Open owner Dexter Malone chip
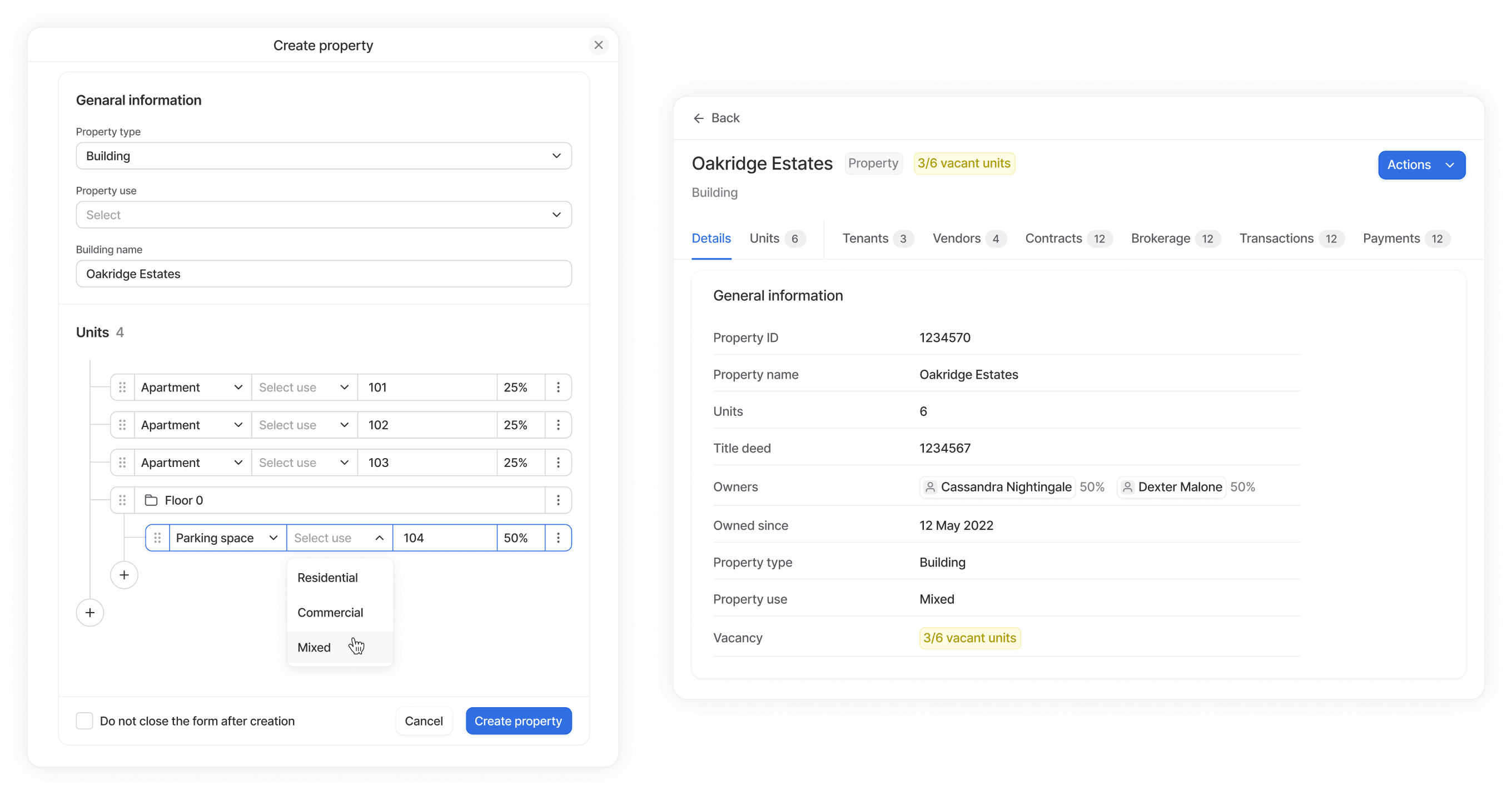The image size is (1512, 795). pyautogui.click(x=1171, y=487)
